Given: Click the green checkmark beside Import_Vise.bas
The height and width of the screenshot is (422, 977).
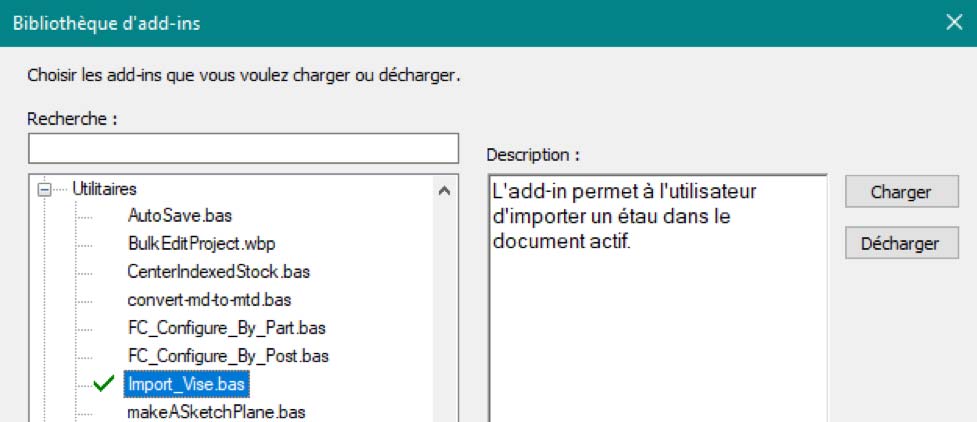Looking at the screenshot, I should click(103, 384).
